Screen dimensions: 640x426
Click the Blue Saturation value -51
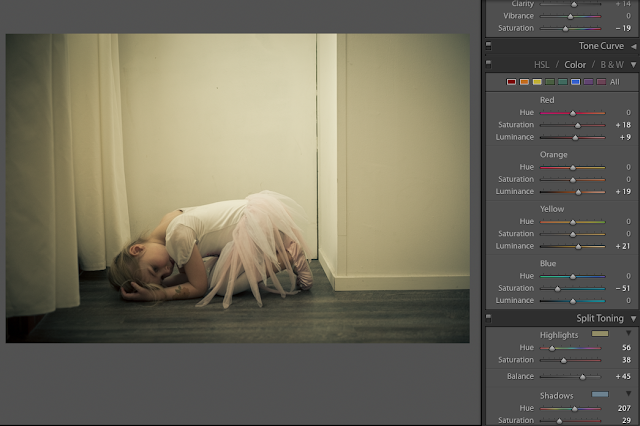[623, 288]
